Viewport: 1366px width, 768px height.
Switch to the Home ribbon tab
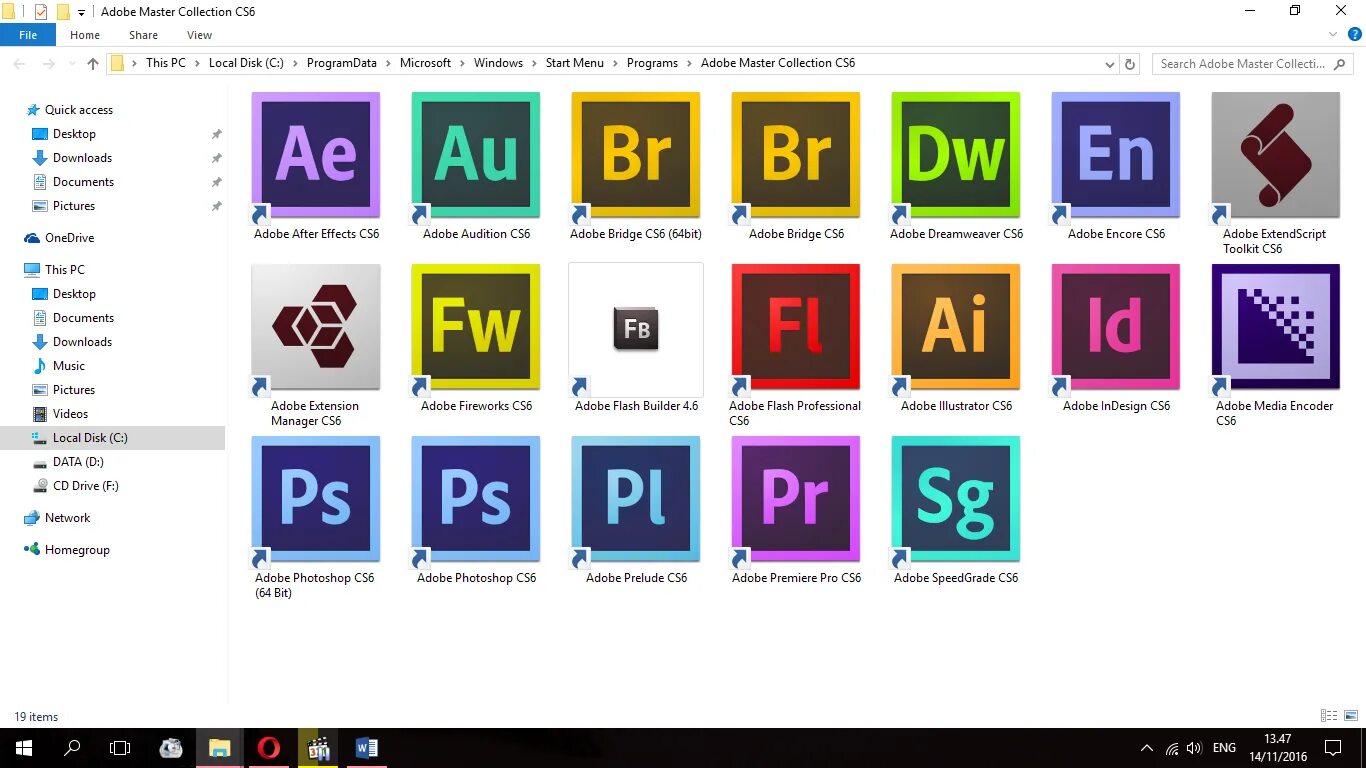point(85,35)
